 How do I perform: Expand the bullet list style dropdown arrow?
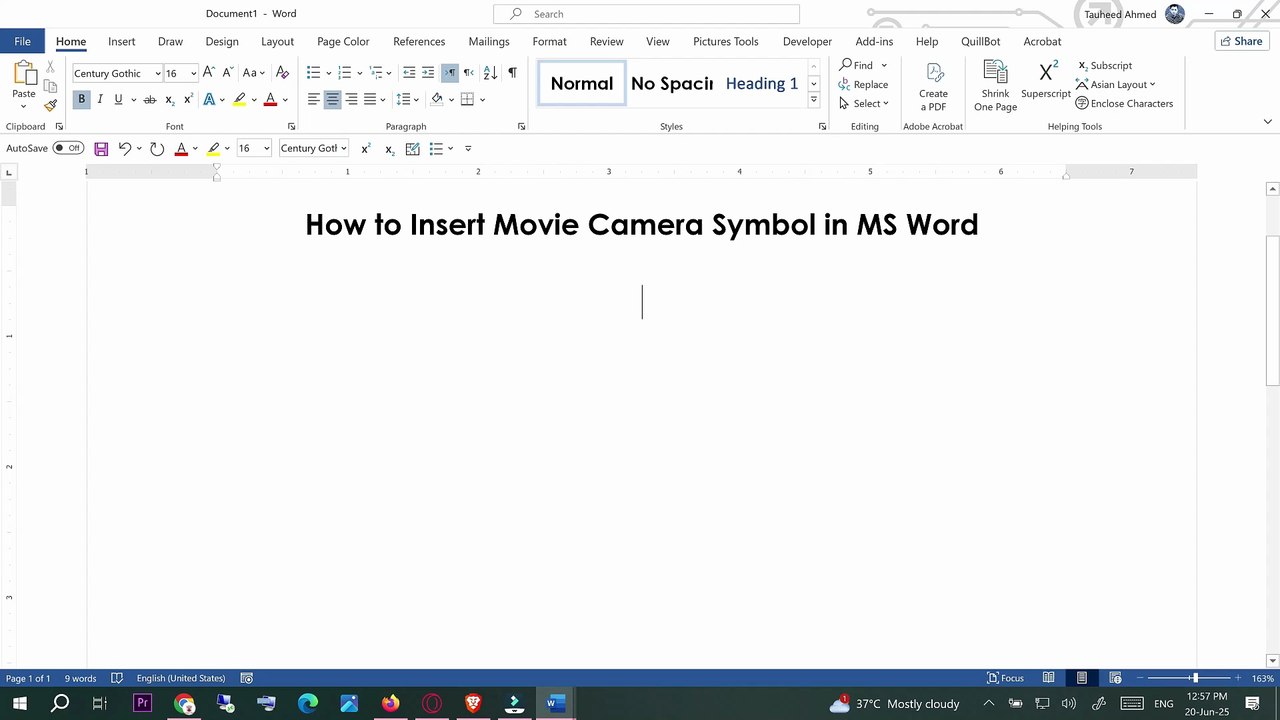328,73
